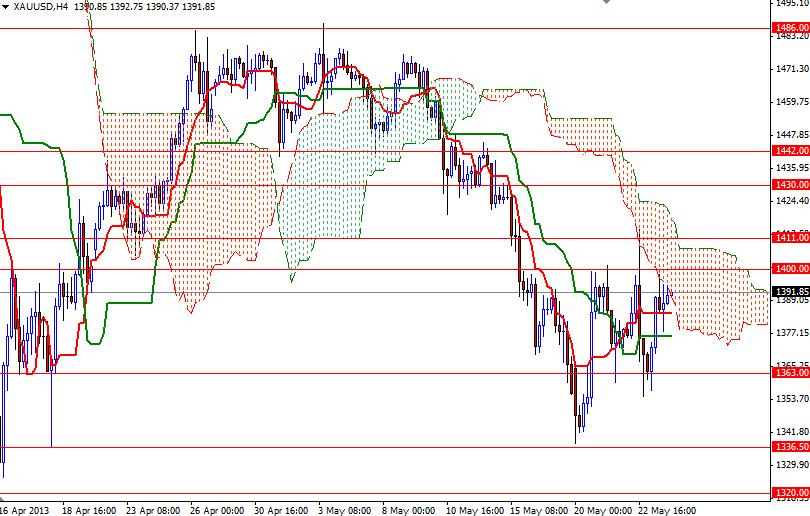Click the 10 May 16:00 time label
This screenshot has height=516, width=810.
click(x=475, y=510)
